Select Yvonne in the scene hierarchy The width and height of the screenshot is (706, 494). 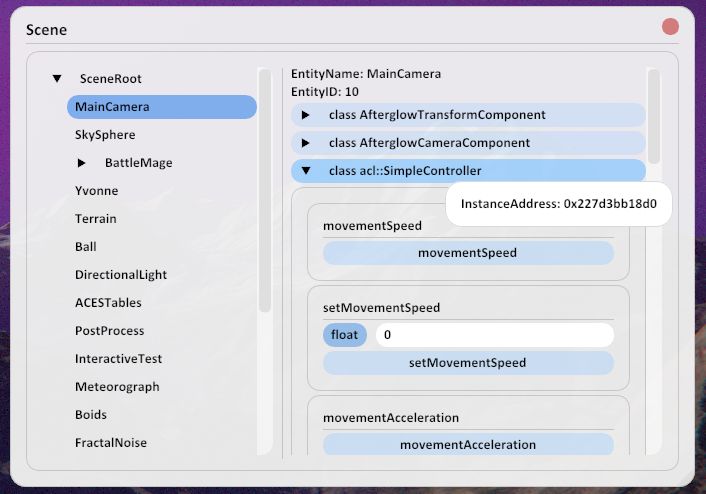[x=96, y=191]
